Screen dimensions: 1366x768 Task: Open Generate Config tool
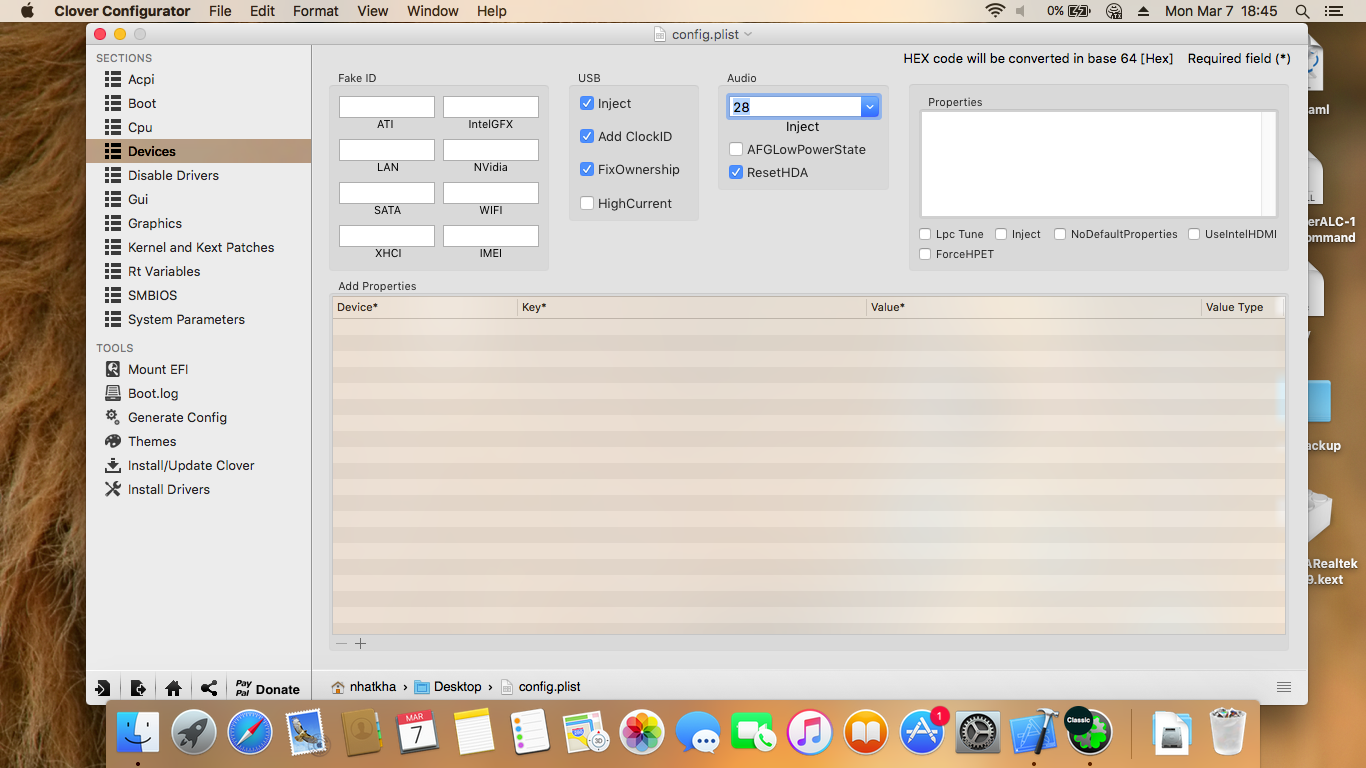point(165,417)
